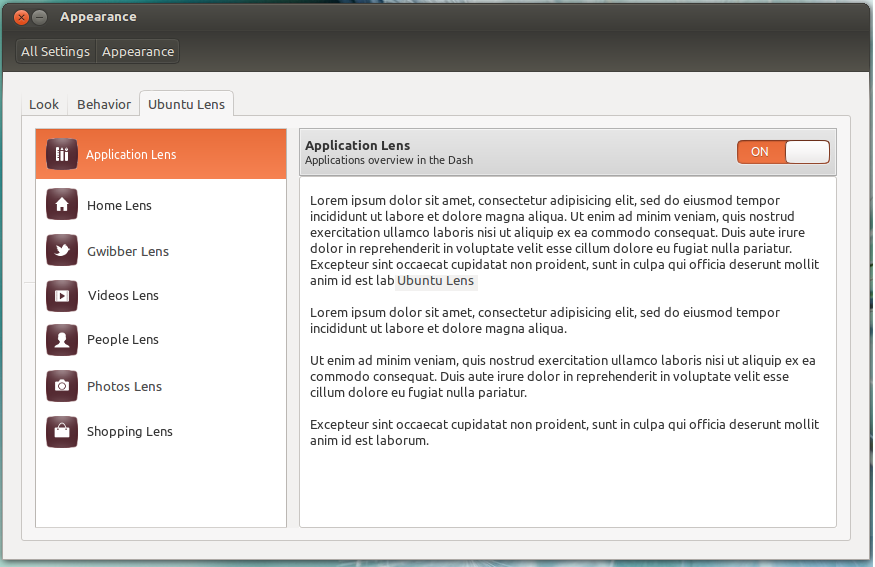Toggle the Application Lens ON switch
The image size is (875, 567).
783,152
